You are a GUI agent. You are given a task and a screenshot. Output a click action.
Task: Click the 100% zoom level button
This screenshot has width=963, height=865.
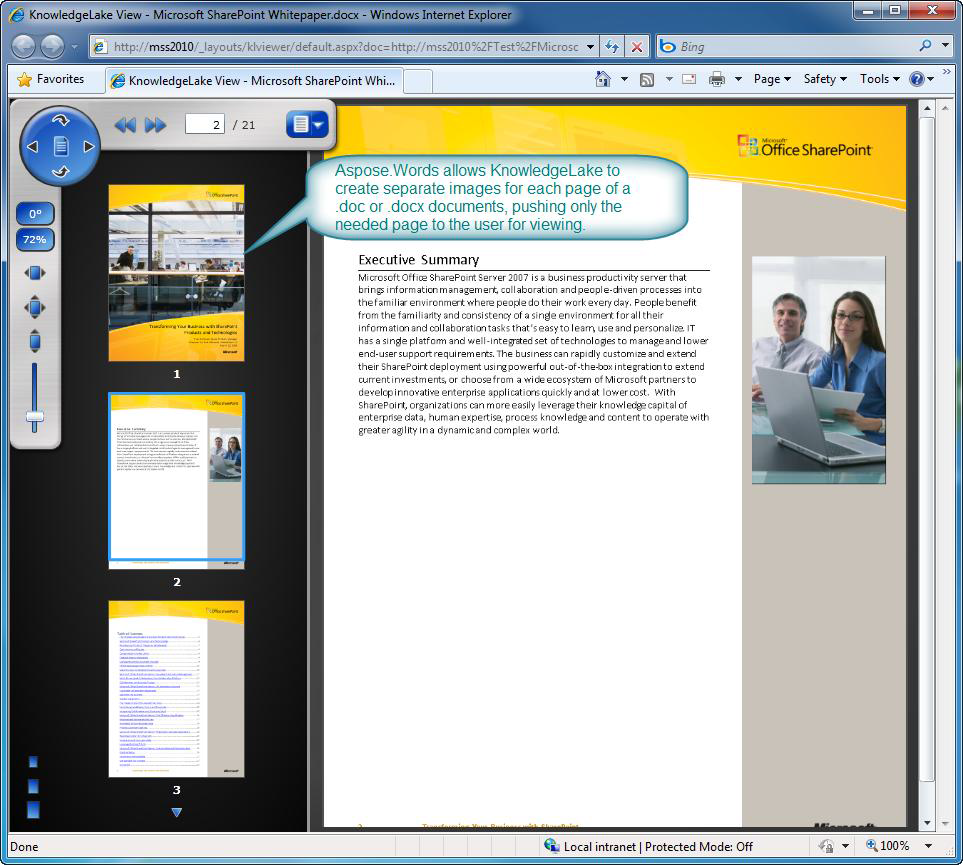[887, 846]
